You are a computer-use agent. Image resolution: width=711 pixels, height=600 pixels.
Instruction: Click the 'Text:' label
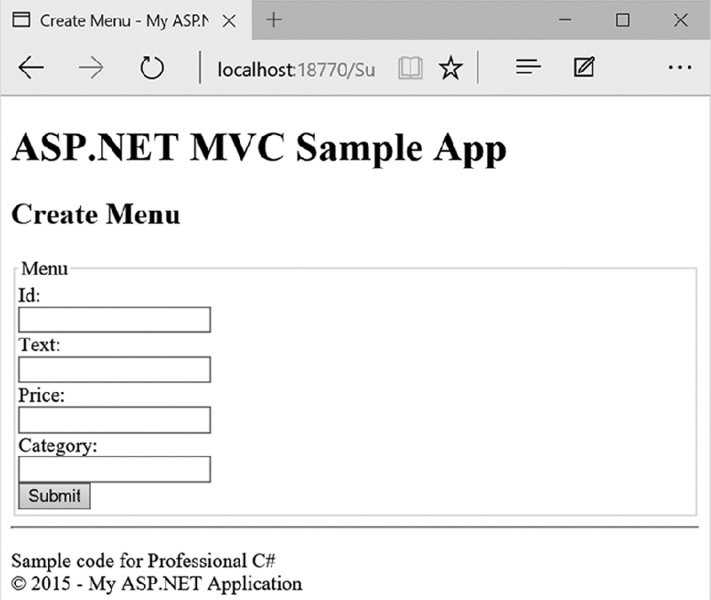39,345
